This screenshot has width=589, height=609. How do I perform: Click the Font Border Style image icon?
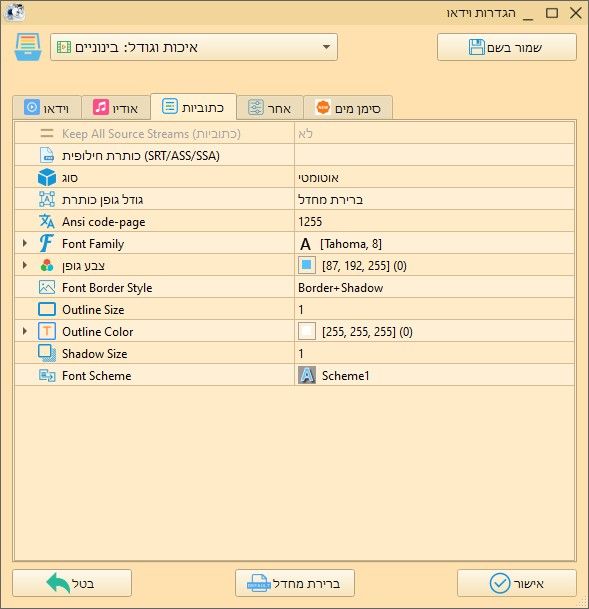click(47, 287)
